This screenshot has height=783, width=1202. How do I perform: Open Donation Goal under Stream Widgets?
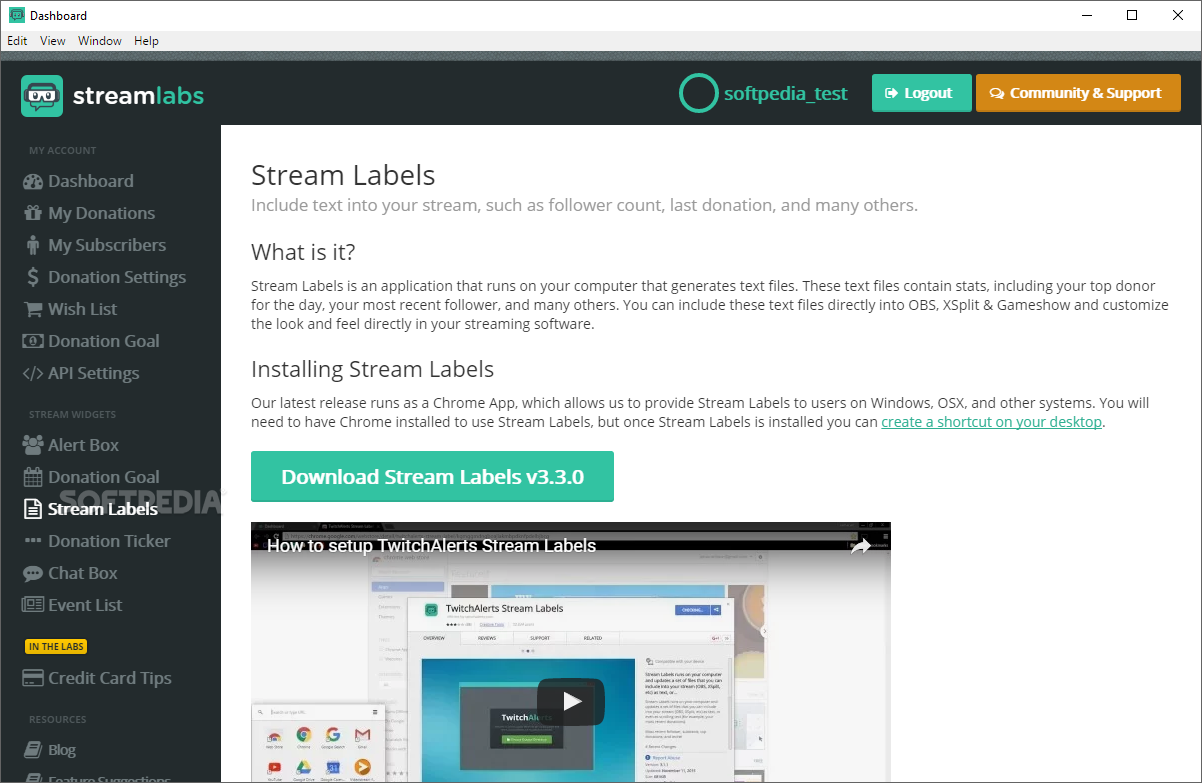(x=104, y=477)
